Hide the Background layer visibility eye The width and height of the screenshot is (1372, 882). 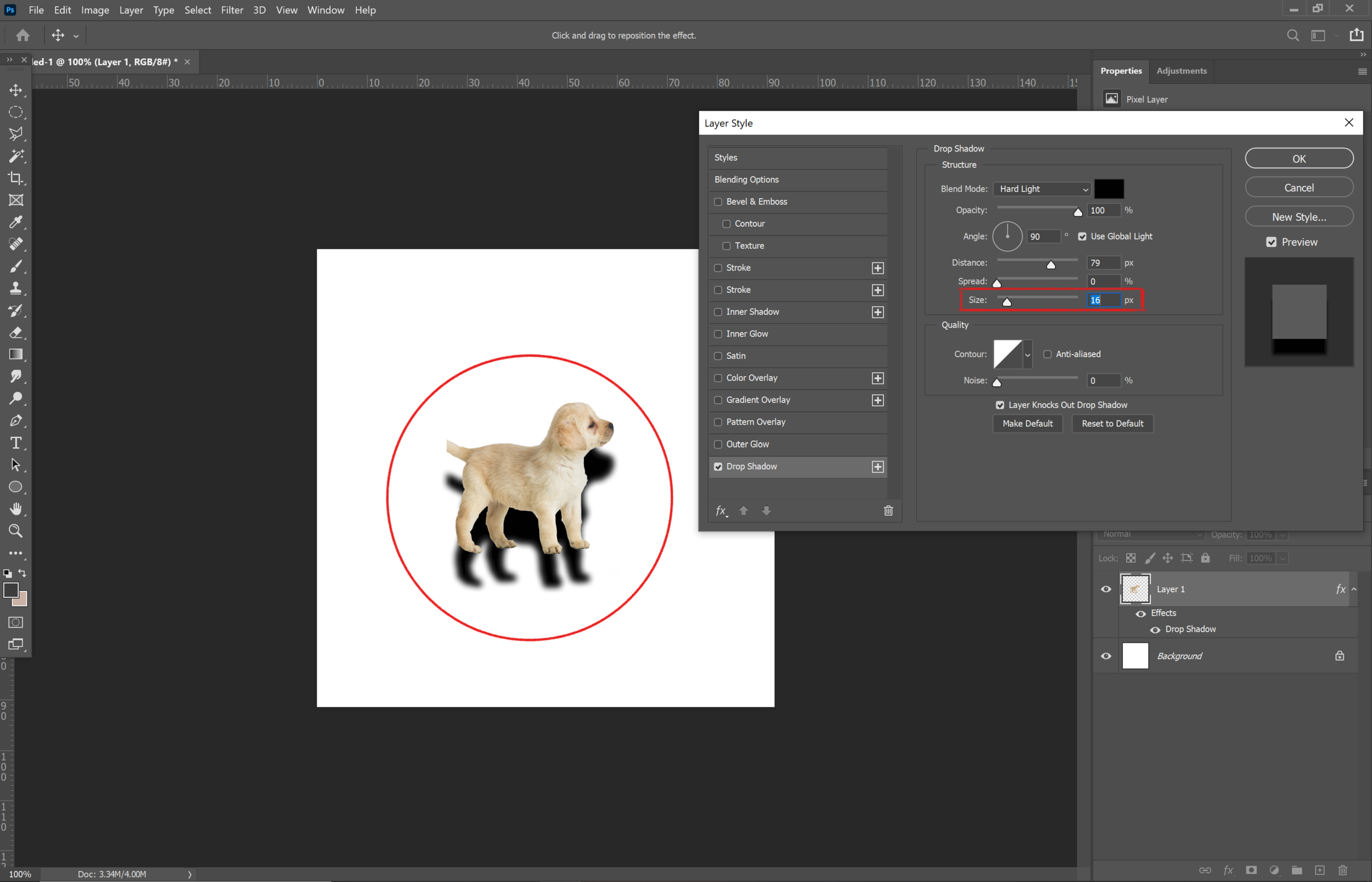pos(1106,656)
